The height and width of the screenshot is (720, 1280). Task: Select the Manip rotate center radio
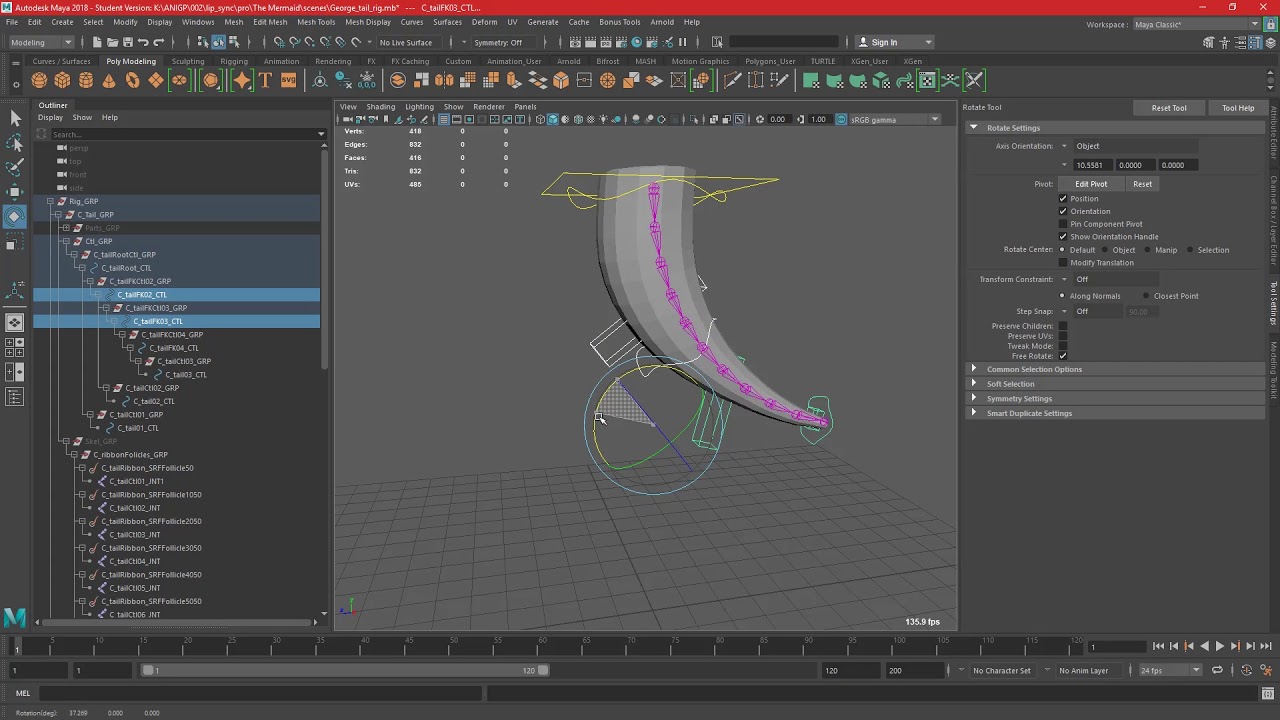point(1147,250)
